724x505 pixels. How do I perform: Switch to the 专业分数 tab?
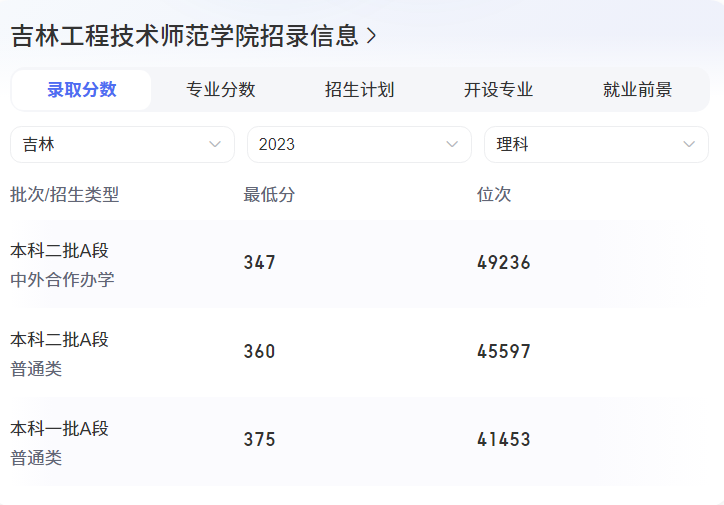[221, 90]
